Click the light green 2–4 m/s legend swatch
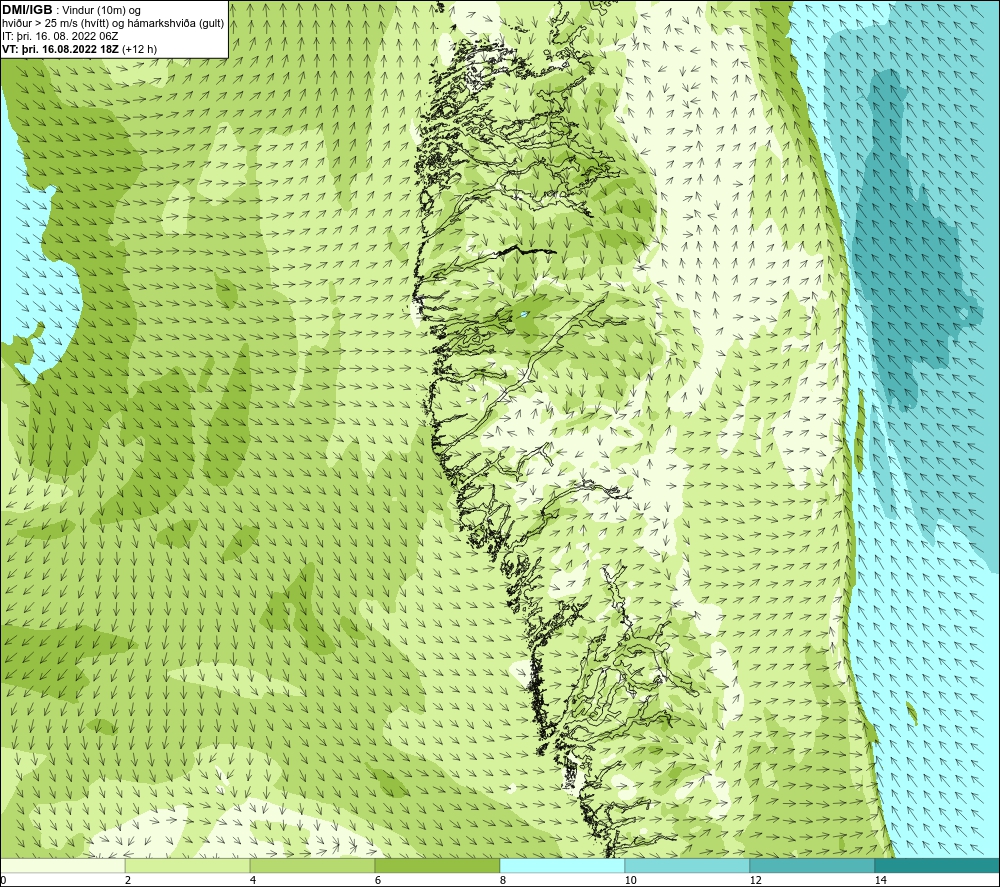 [188, 865]
